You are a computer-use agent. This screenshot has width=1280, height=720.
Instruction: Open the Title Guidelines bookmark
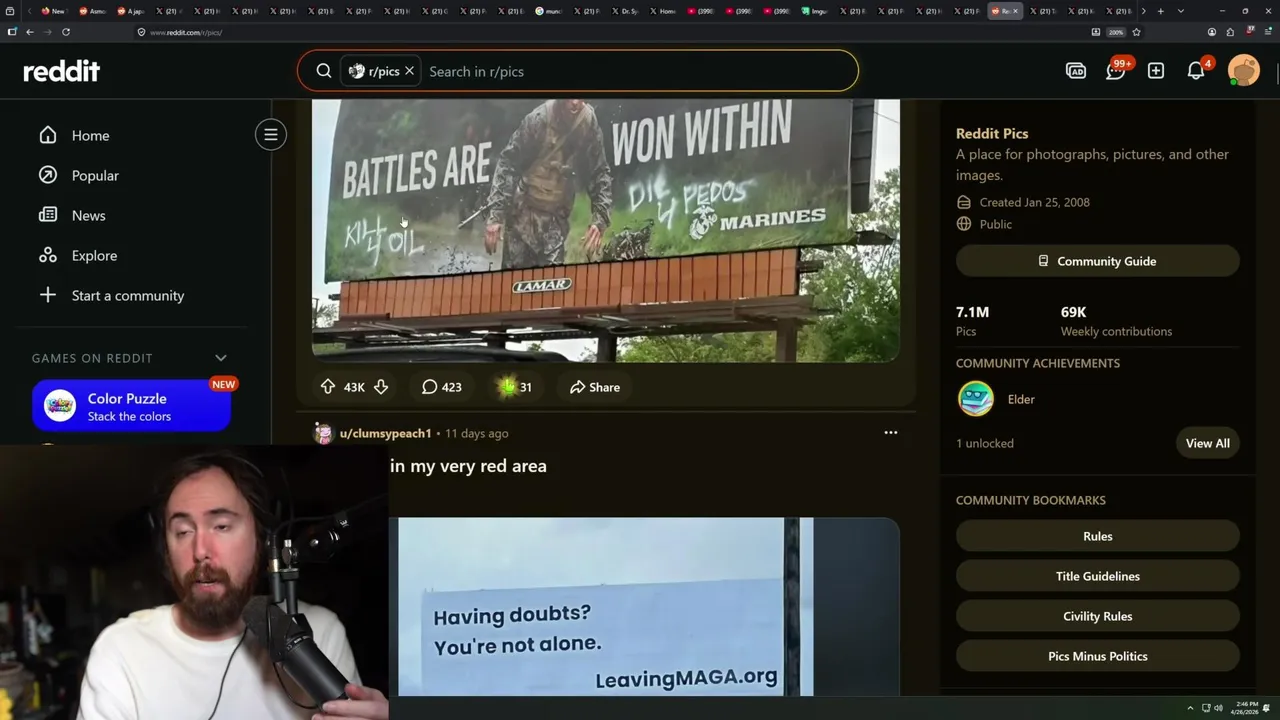click(1098, 576)
